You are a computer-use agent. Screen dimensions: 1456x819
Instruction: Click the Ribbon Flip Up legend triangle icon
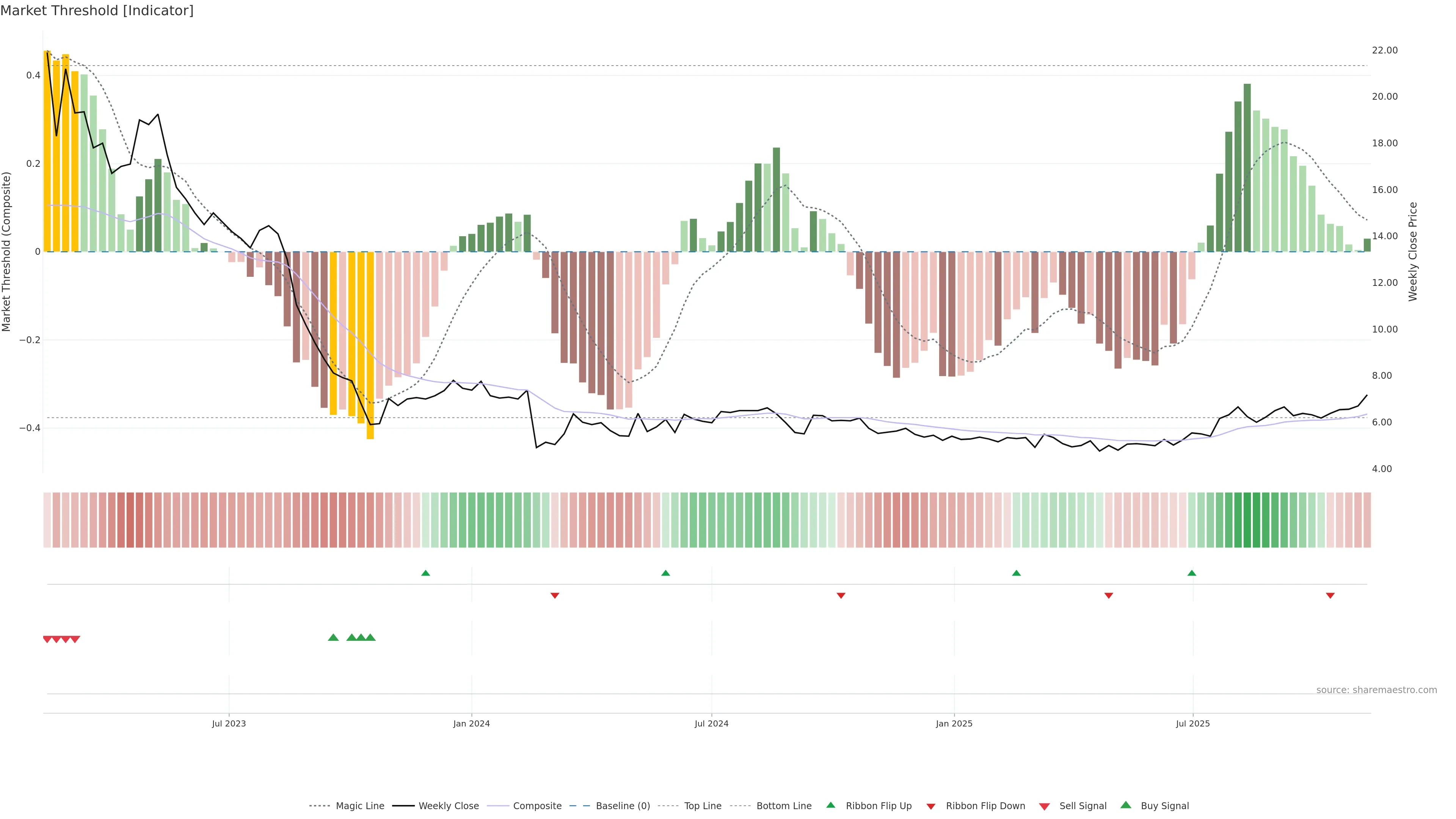click(830, 805)
